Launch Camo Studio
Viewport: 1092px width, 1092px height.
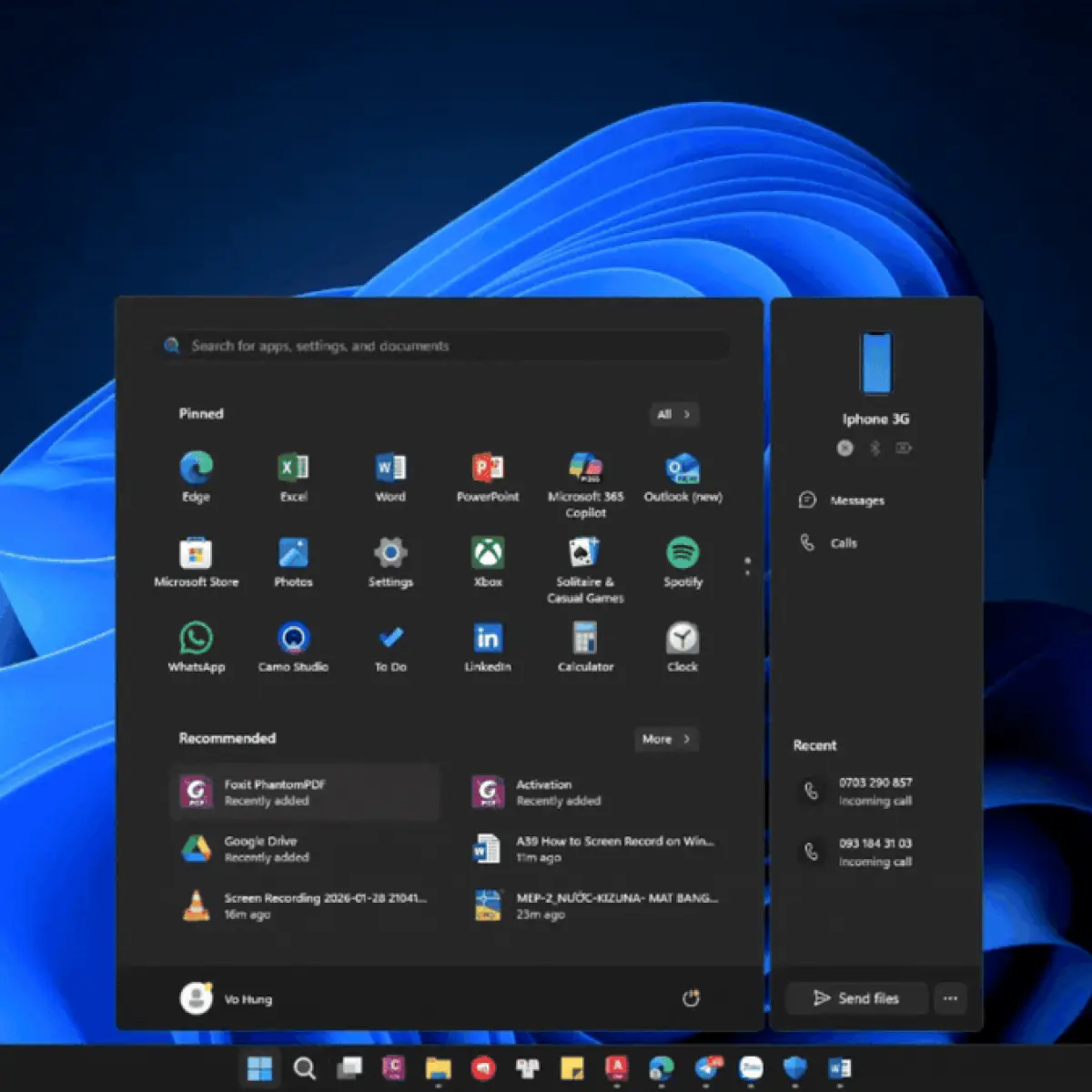tap(293, 648)
